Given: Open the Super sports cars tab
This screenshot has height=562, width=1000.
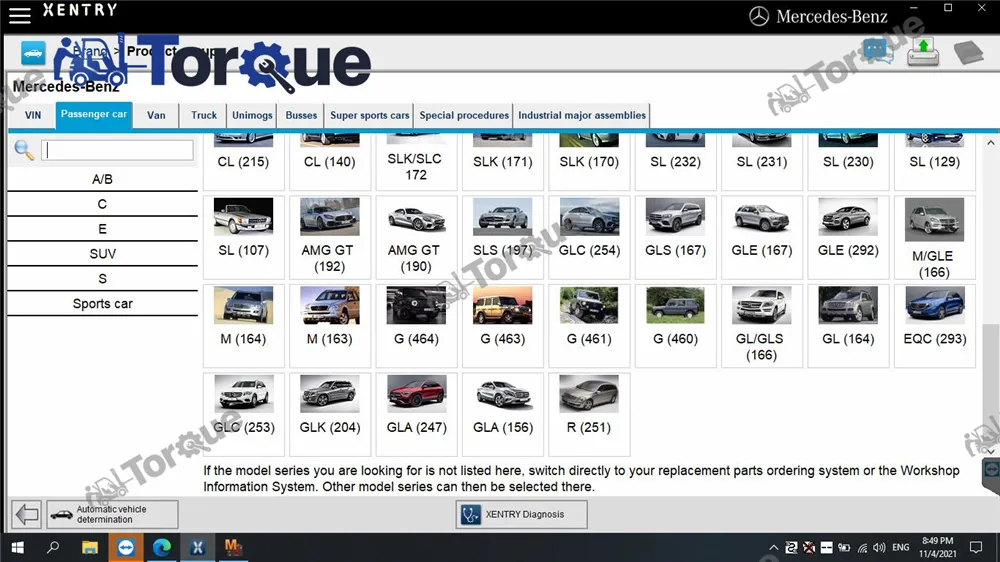Looking at the screenshot, I should tap(369, 115).
